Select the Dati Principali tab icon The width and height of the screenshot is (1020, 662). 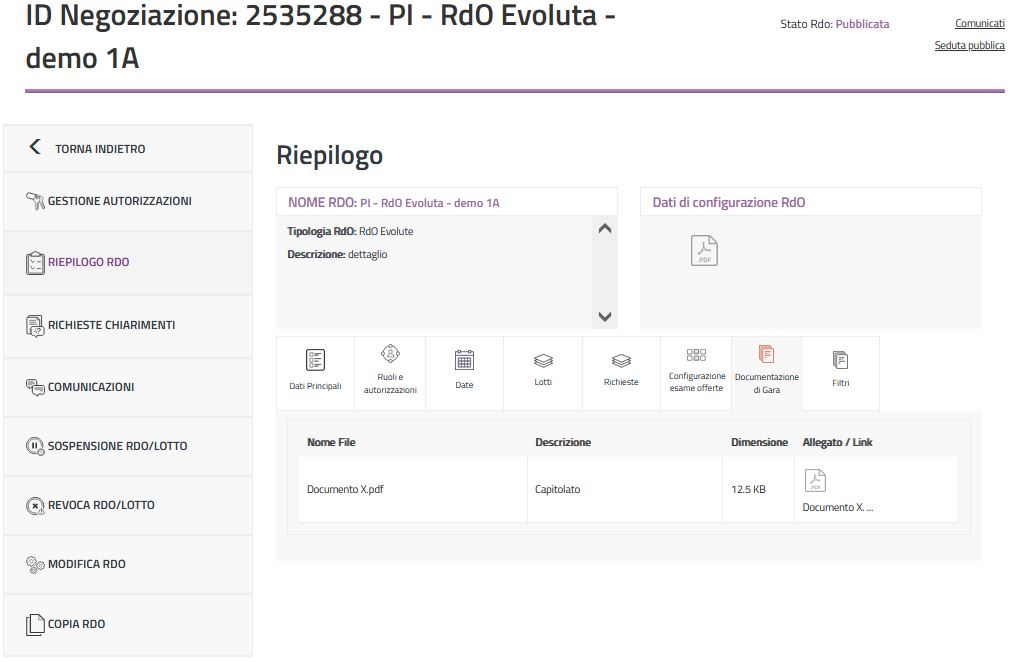click(315, 361)
